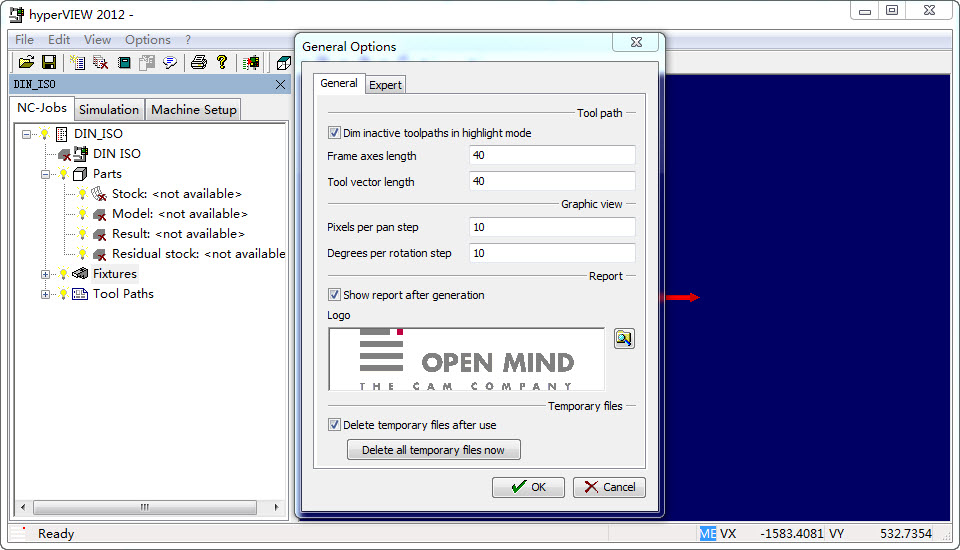Click the Tool vector length input field
Viewport: 960px width, 550px height.
pos(552,181)
